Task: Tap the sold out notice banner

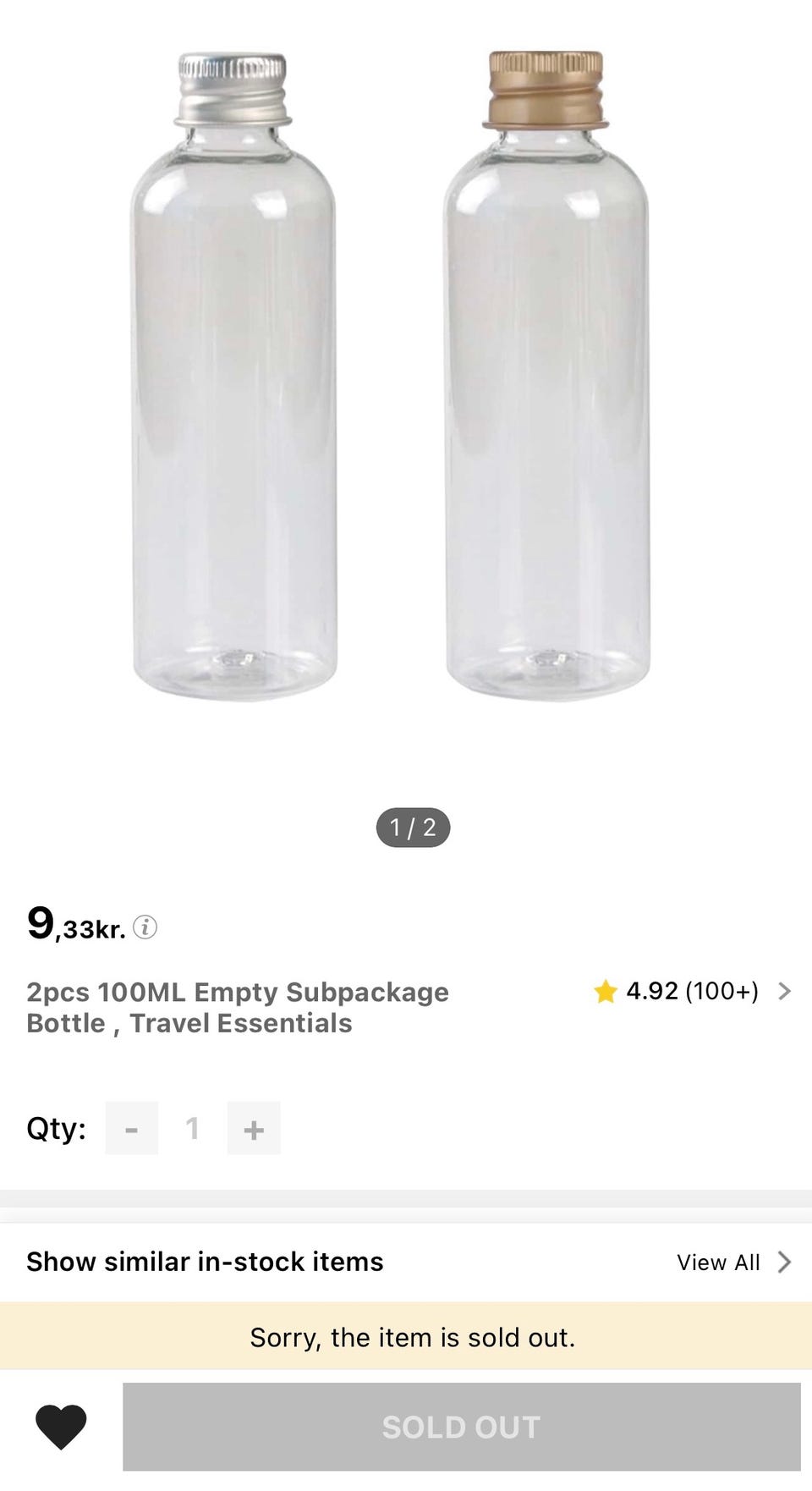Action: click(x=412, y=1337)
